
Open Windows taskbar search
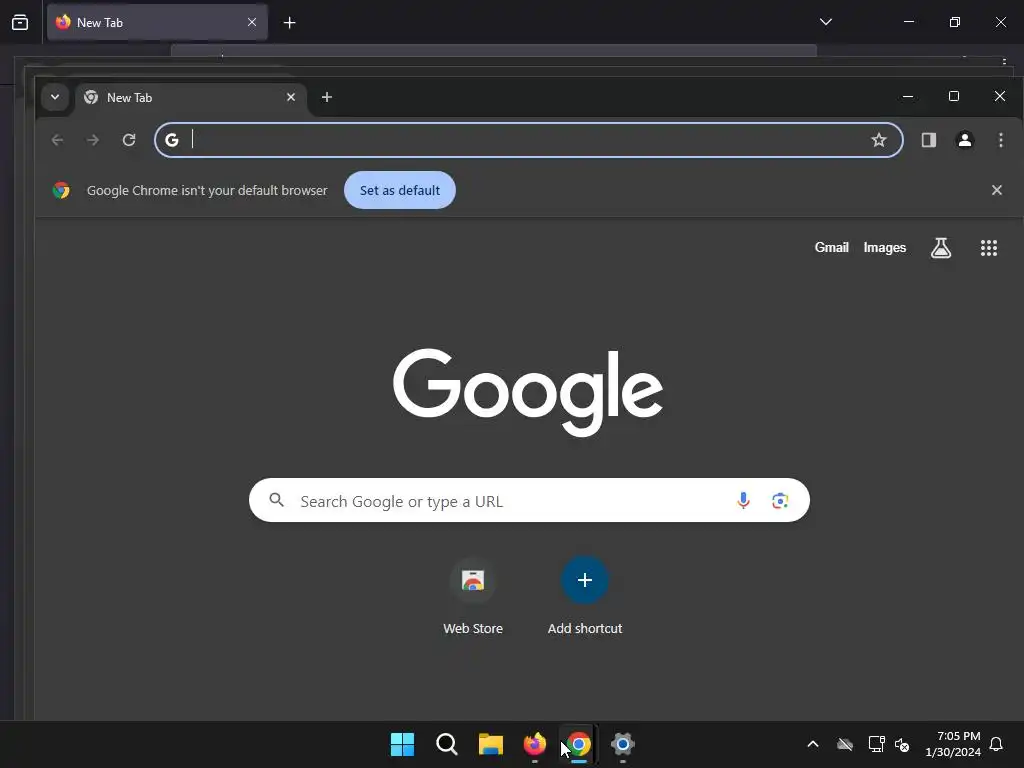coord(447,744)
